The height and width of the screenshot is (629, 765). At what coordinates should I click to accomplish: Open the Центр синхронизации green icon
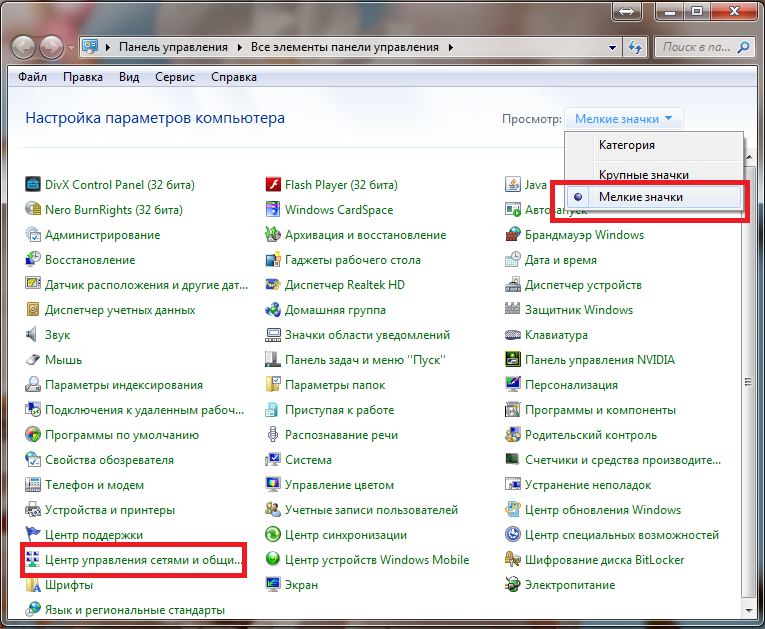tap(273, 535)
